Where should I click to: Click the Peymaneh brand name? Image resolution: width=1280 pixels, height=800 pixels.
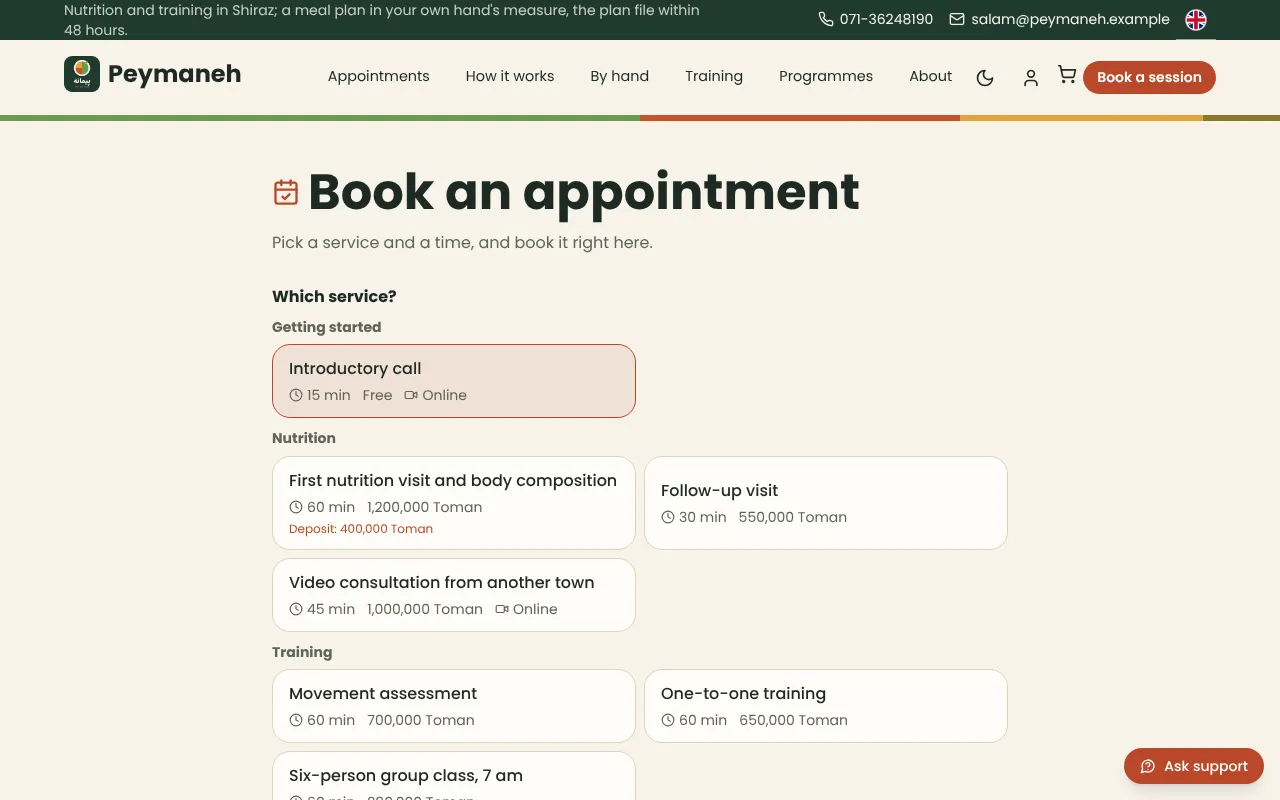click(x=174, y=74)
